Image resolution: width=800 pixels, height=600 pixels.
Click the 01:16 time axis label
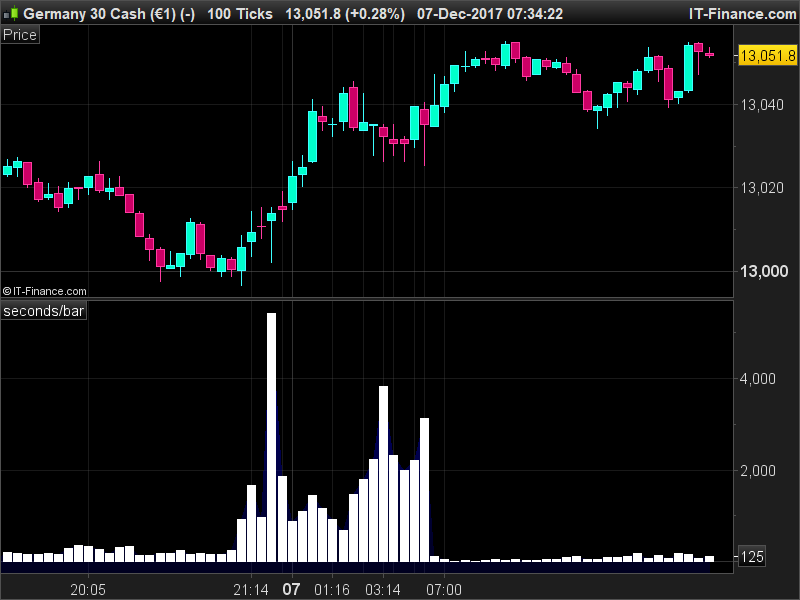click(x=332, y=590)
